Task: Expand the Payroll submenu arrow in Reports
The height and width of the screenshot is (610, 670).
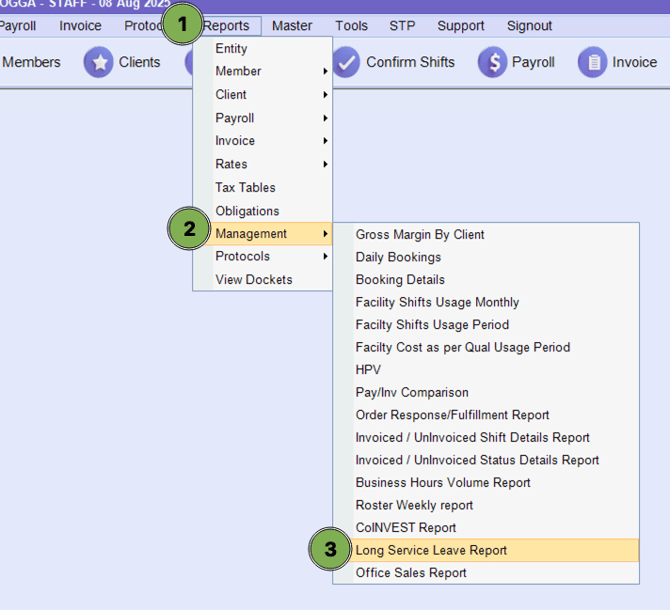Action: (x=325, y=118)
